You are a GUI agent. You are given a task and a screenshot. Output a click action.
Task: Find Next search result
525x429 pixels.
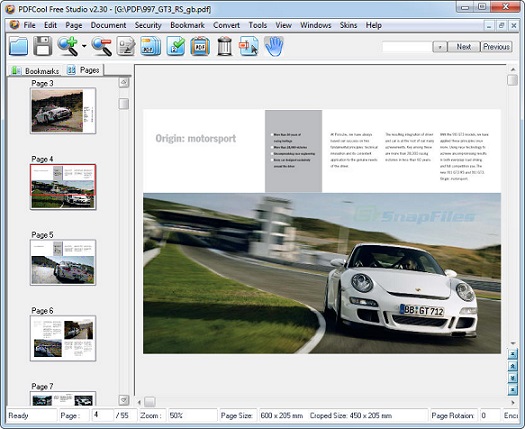click(464, 47)
